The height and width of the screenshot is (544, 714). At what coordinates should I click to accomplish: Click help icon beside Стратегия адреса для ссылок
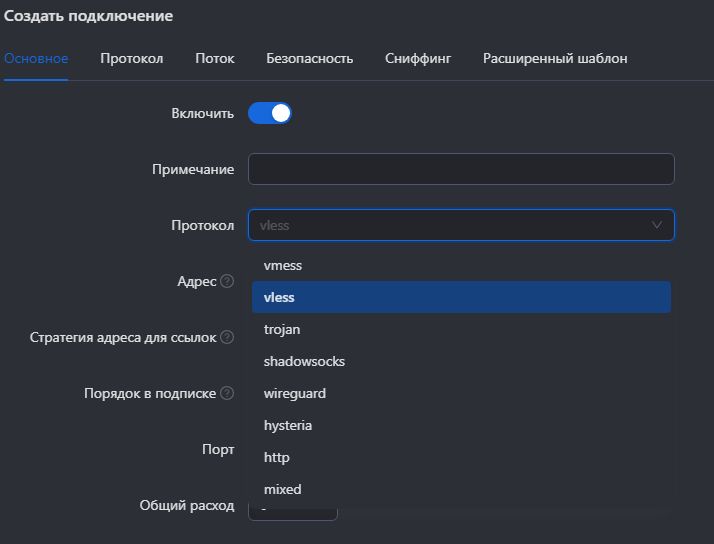coord(227,337)
